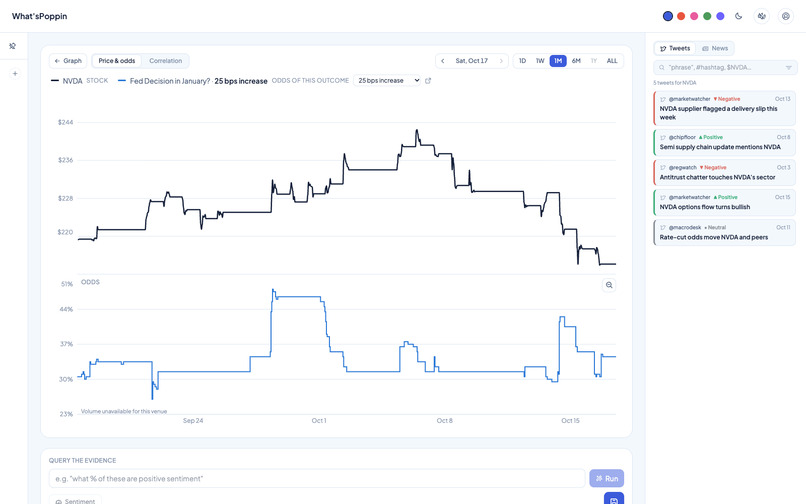Image resolution: width=806 pixels, height=504 pixels.
Task: Click the What'sPoppin logo
Action: pyautogui.click(x=40, y=16)
